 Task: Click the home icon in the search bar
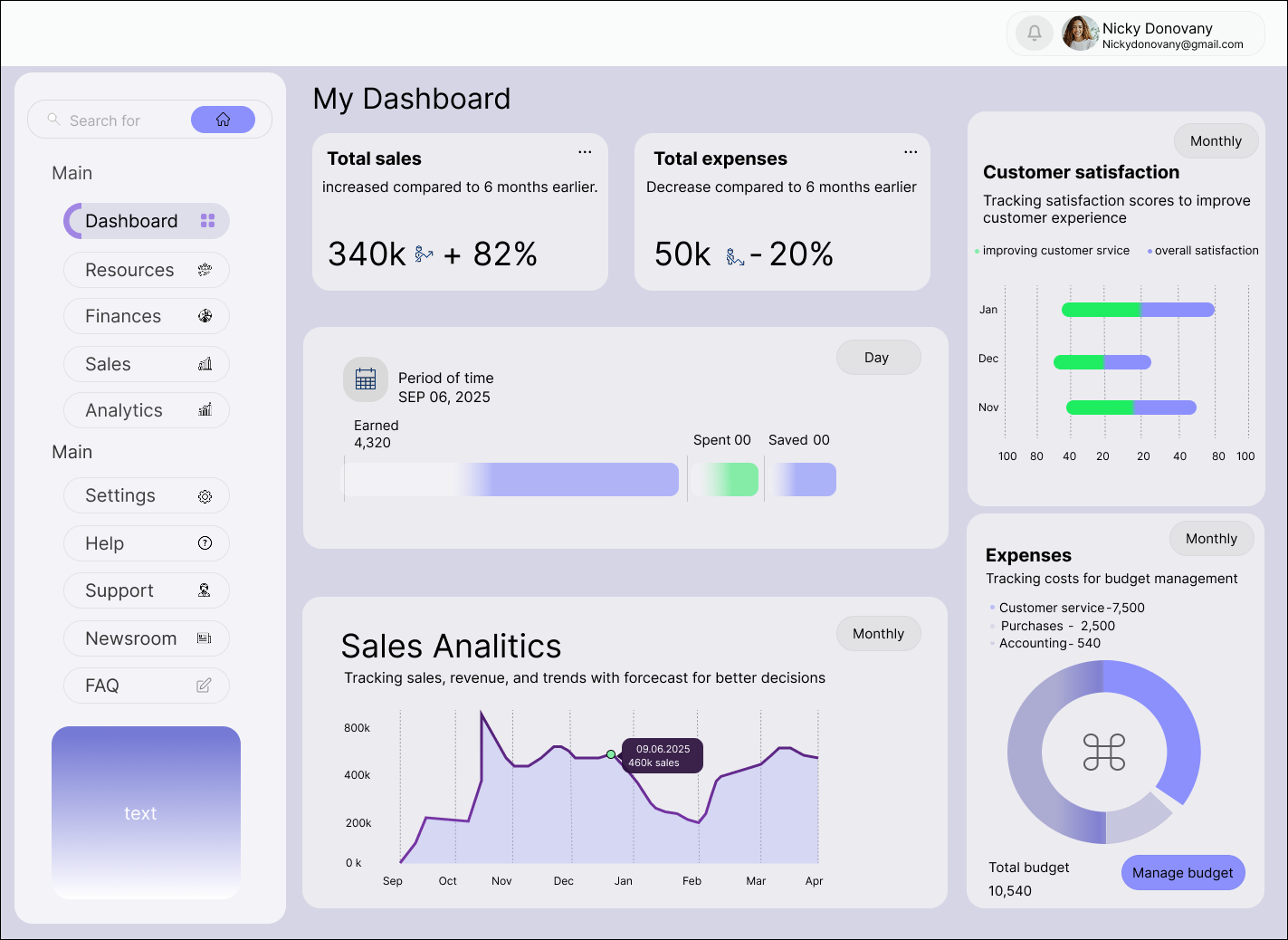(x=223, y=119)
